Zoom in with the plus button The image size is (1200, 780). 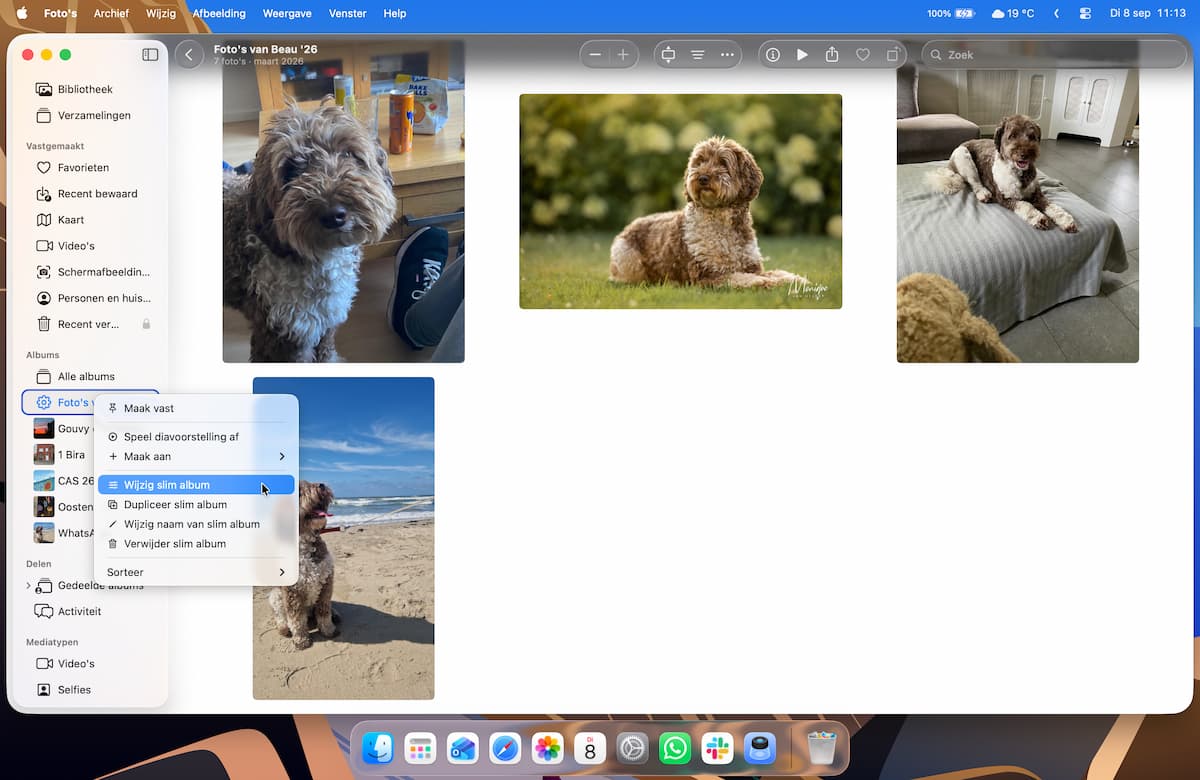tap(623, 55)
